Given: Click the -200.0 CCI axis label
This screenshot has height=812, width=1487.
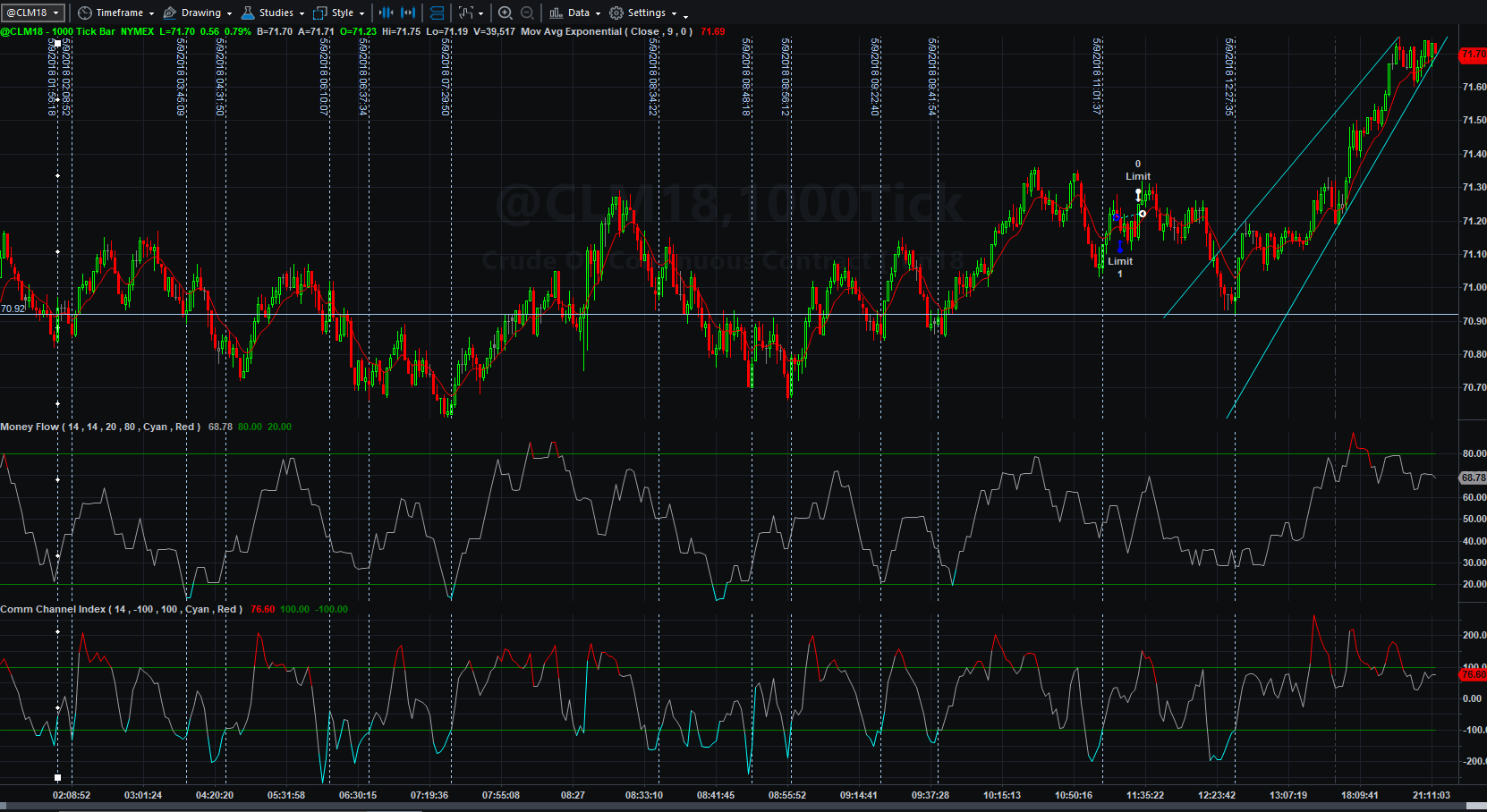Looking at the screenshot, I should pos(1474,761).
